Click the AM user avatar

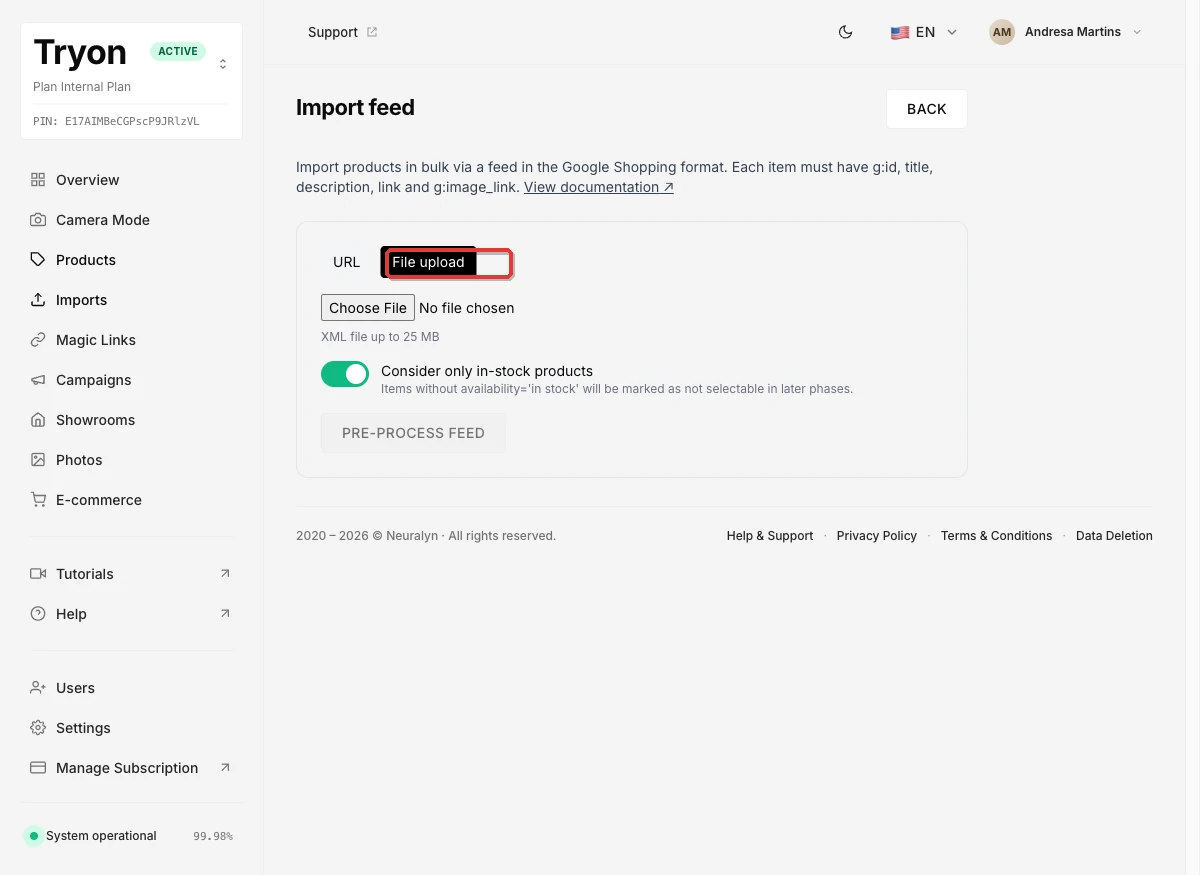(x=1002, y=32)
